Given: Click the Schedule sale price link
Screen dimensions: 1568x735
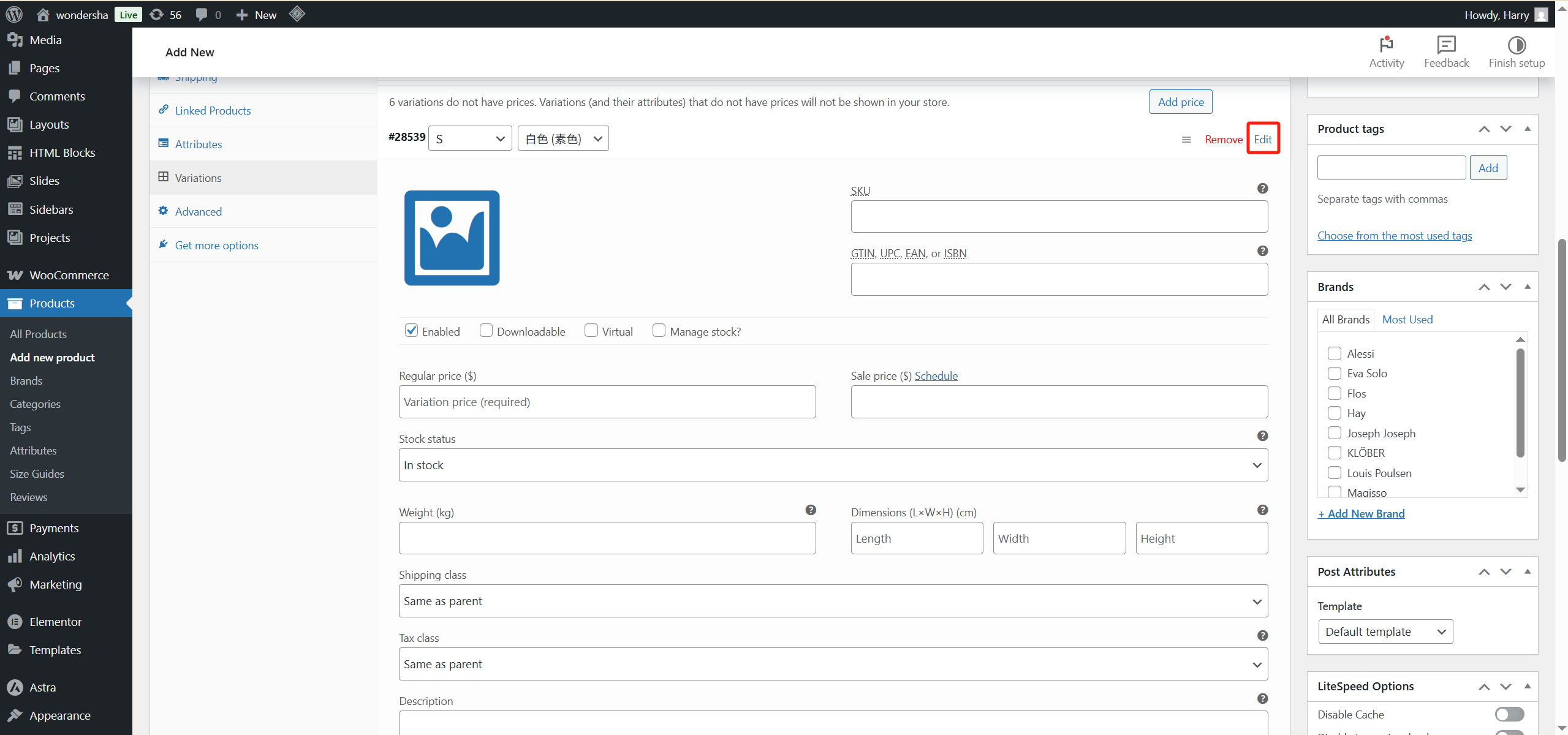Looking at the screenshot, I should click(936, 375).
